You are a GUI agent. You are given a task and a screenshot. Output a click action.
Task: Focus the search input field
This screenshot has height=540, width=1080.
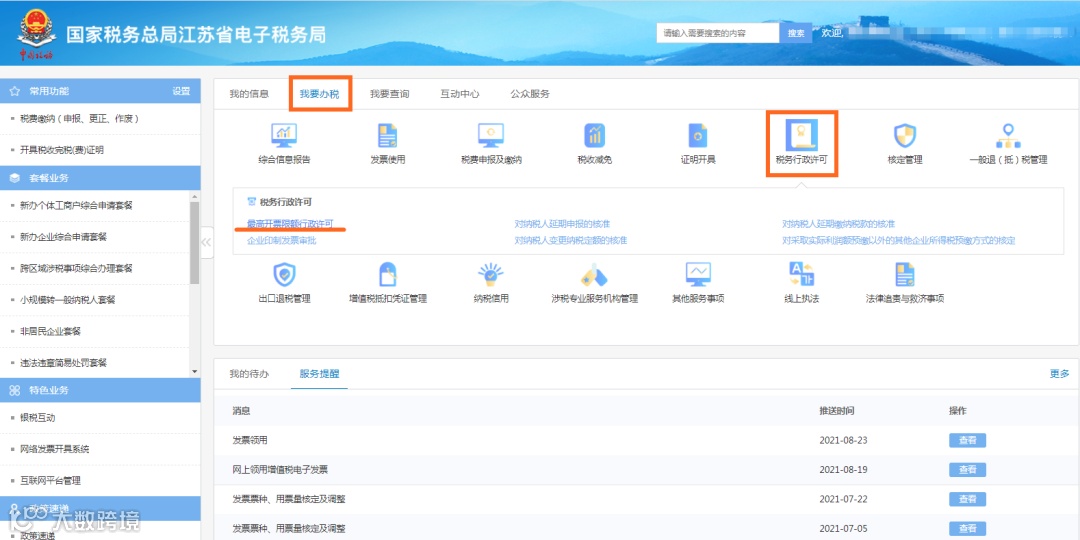tap(718, 32)
